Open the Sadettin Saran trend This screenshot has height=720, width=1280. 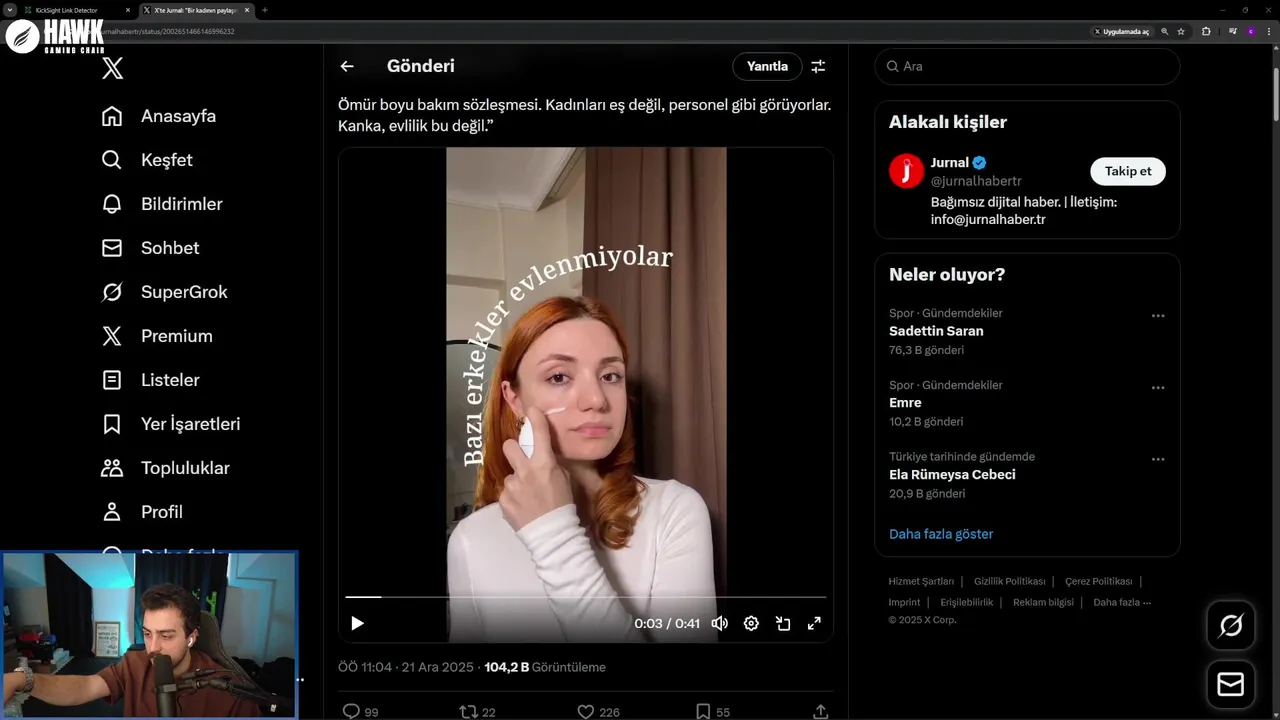pyautogui.click(x=936, y=331)
